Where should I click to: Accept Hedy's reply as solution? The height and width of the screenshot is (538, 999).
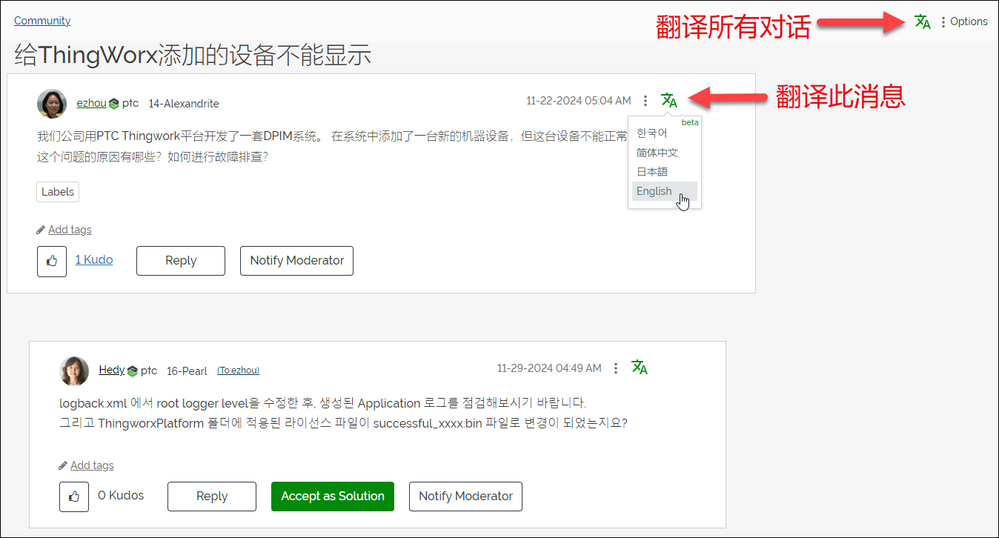(x=333, y=497)
